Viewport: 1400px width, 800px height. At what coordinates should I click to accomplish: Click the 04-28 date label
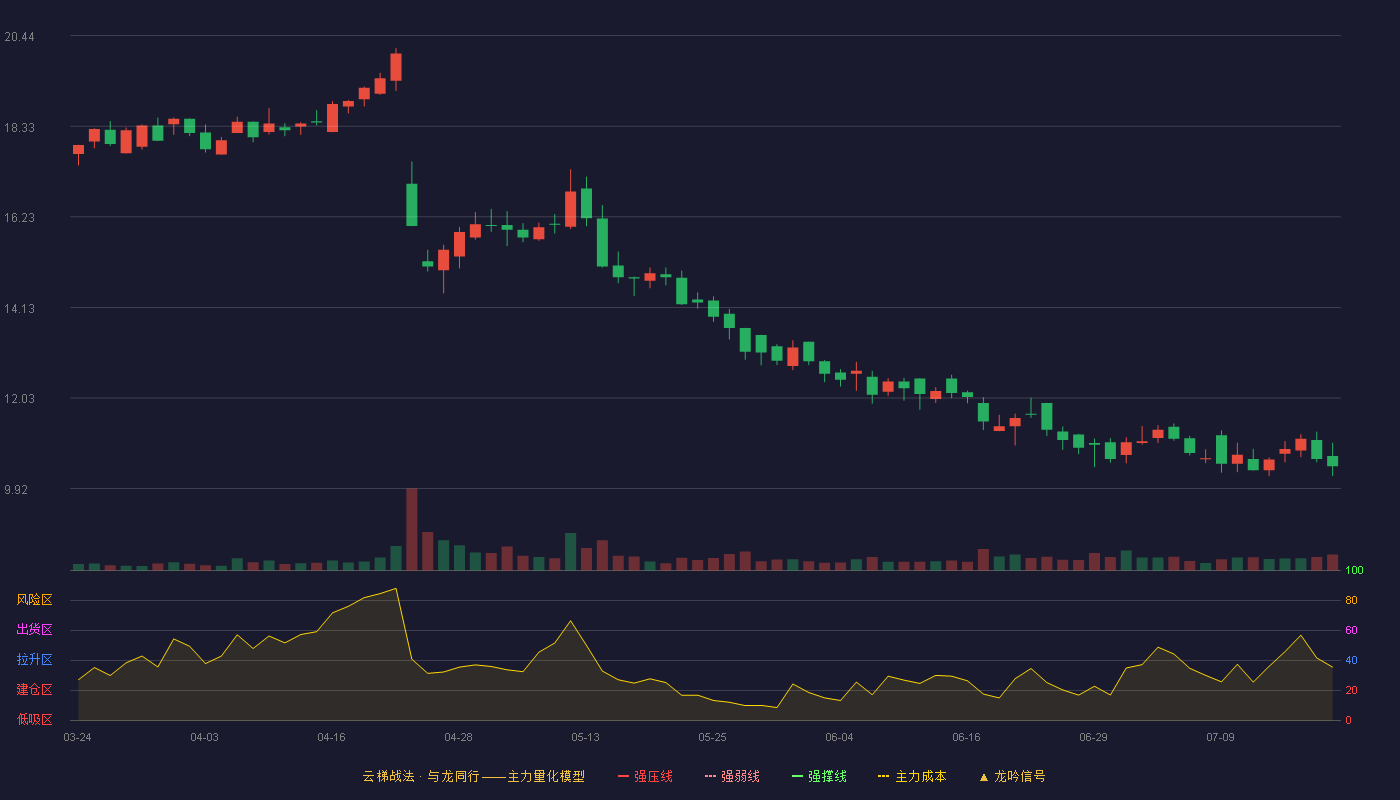click(458, 737)
